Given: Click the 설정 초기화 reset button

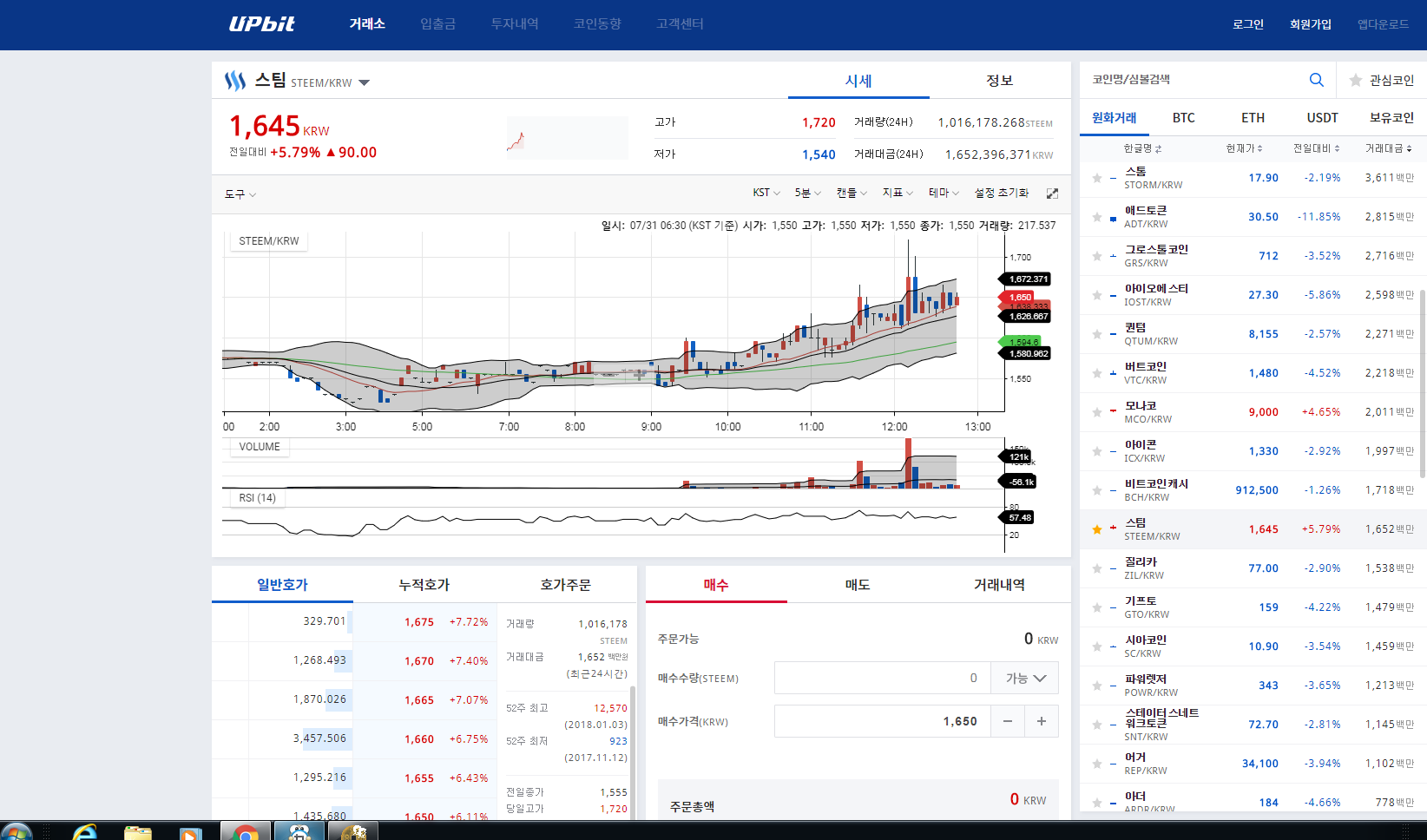Looking at the screenshot, I should pos(1002,193).
